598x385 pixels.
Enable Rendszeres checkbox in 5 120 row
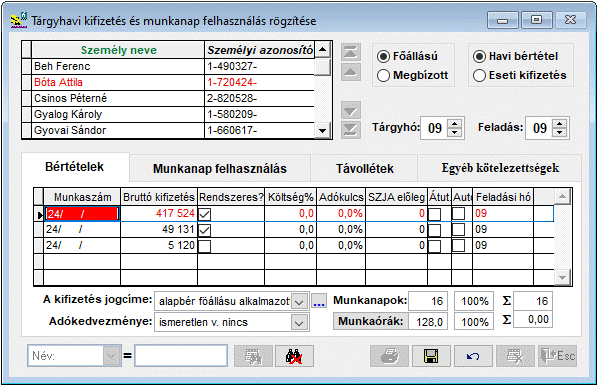point(204,246)
